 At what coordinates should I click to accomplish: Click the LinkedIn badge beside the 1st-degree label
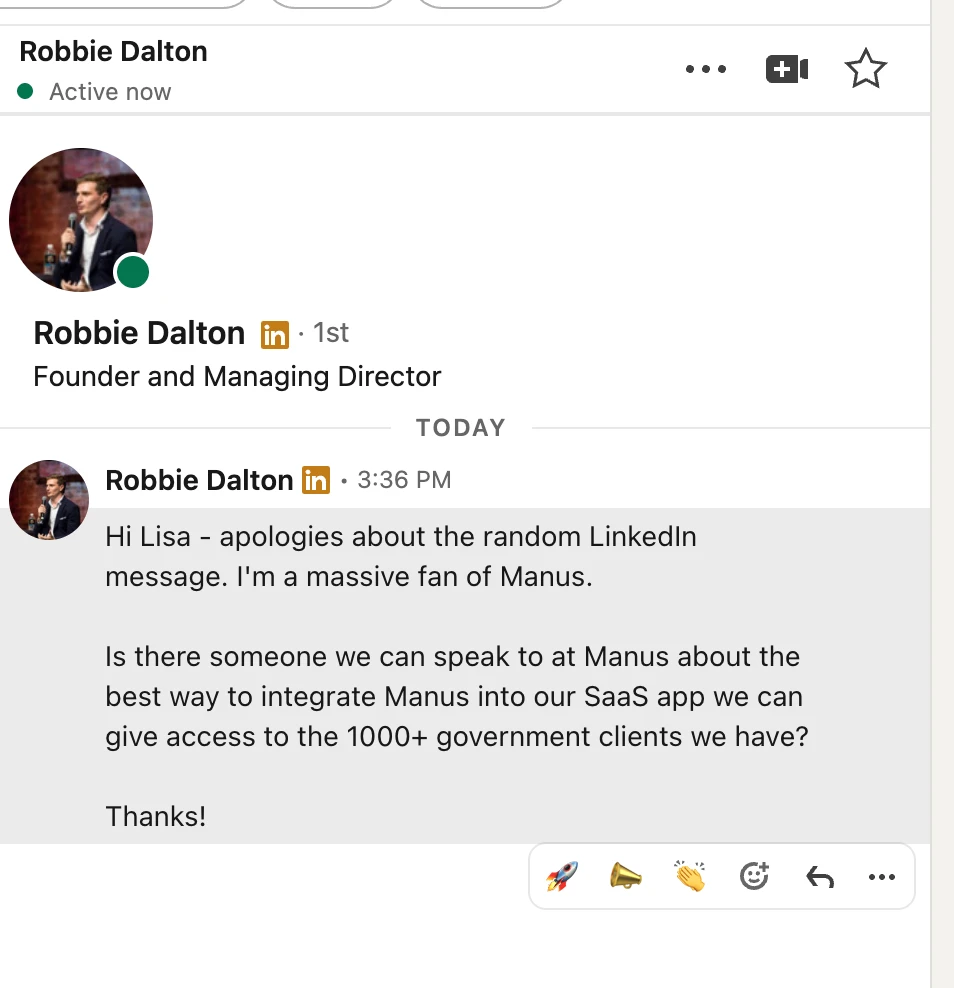point(274,334)
